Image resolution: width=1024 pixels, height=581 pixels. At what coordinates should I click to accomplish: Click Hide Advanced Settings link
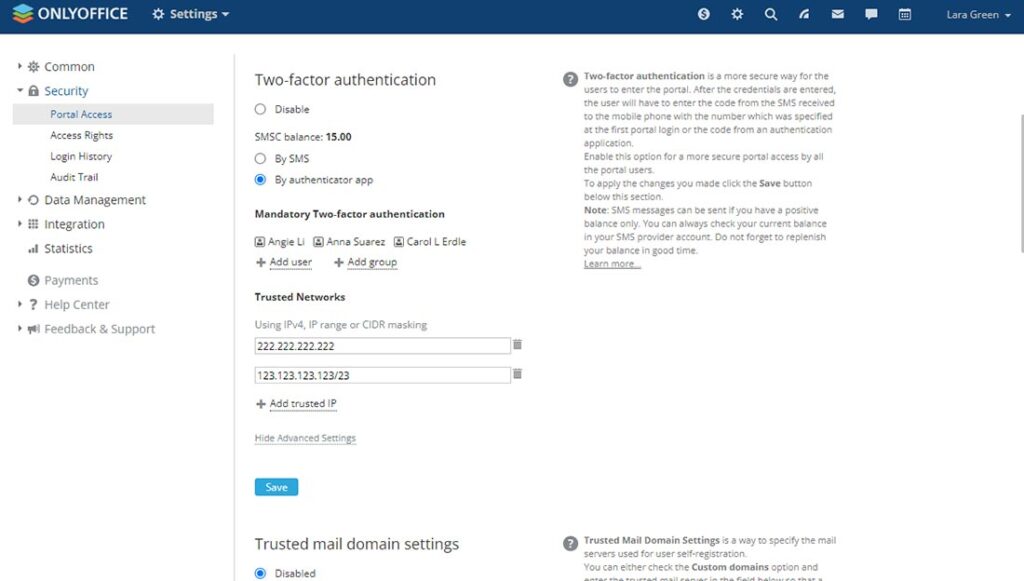tap(305, 438)
